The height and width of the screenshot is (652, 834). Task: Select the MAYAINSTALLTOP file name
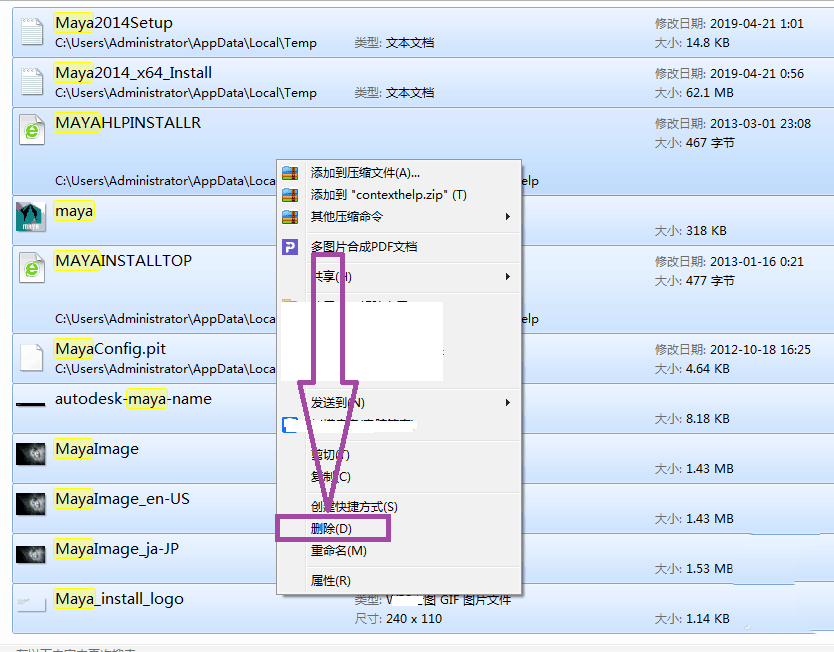point(123,261)
